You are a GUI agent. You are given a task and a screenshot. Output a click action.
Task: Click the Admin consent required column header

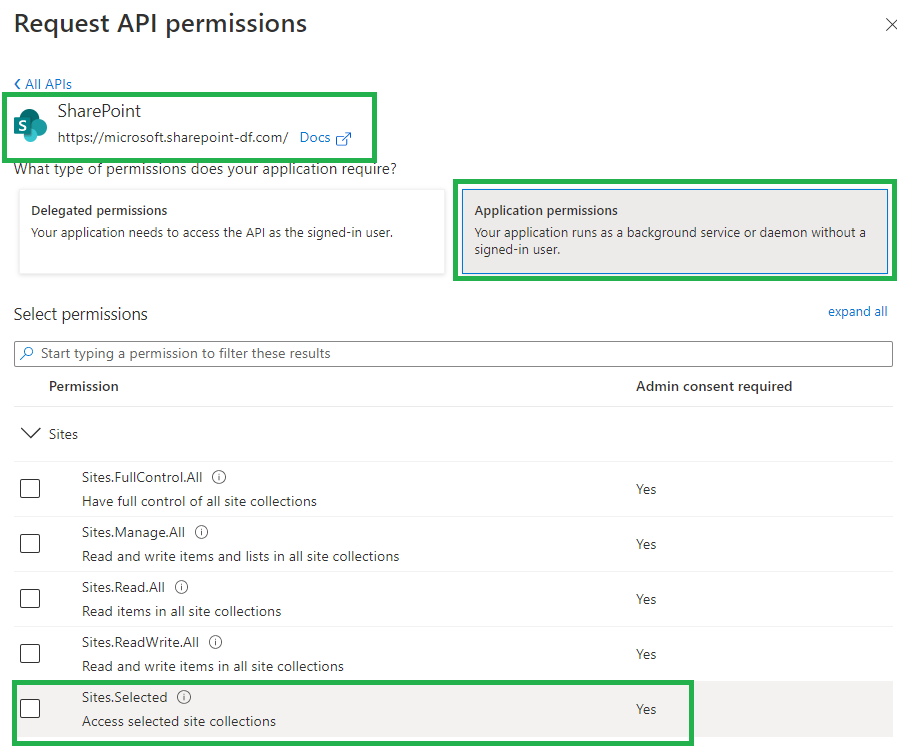(x=714, y=387)
